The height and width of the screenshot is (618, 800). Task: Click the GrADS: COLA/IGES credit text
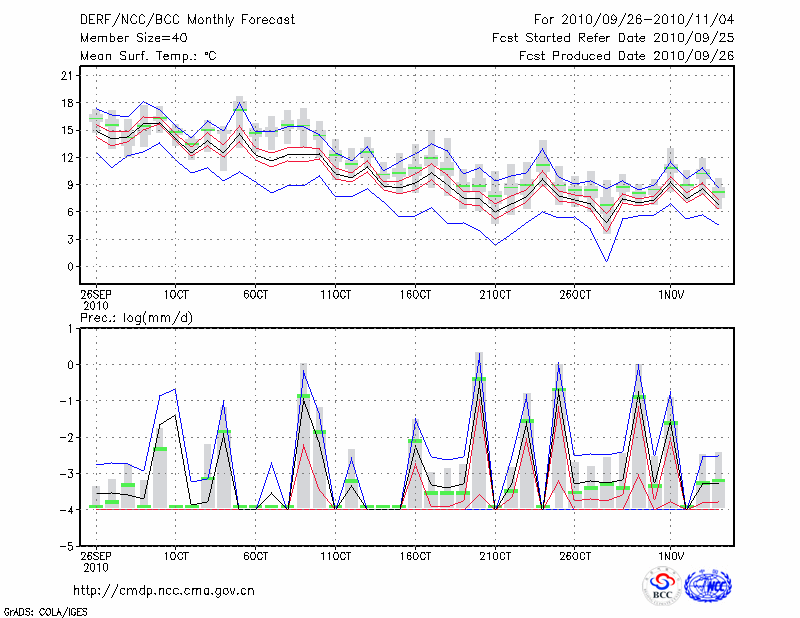[x=44, y=611]
